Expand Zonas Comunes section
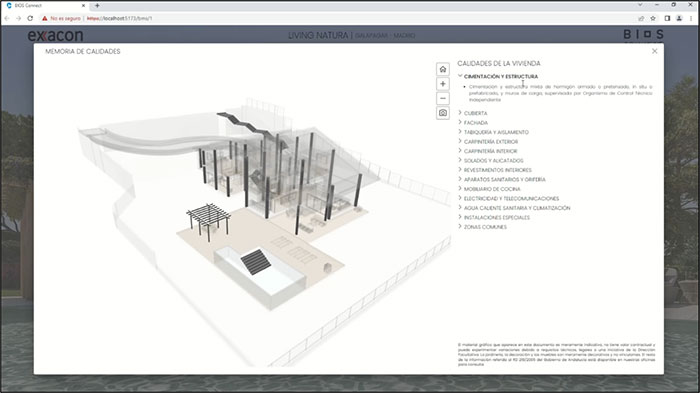Viewport: 700px width, 393px height. (x=482, y=227)
